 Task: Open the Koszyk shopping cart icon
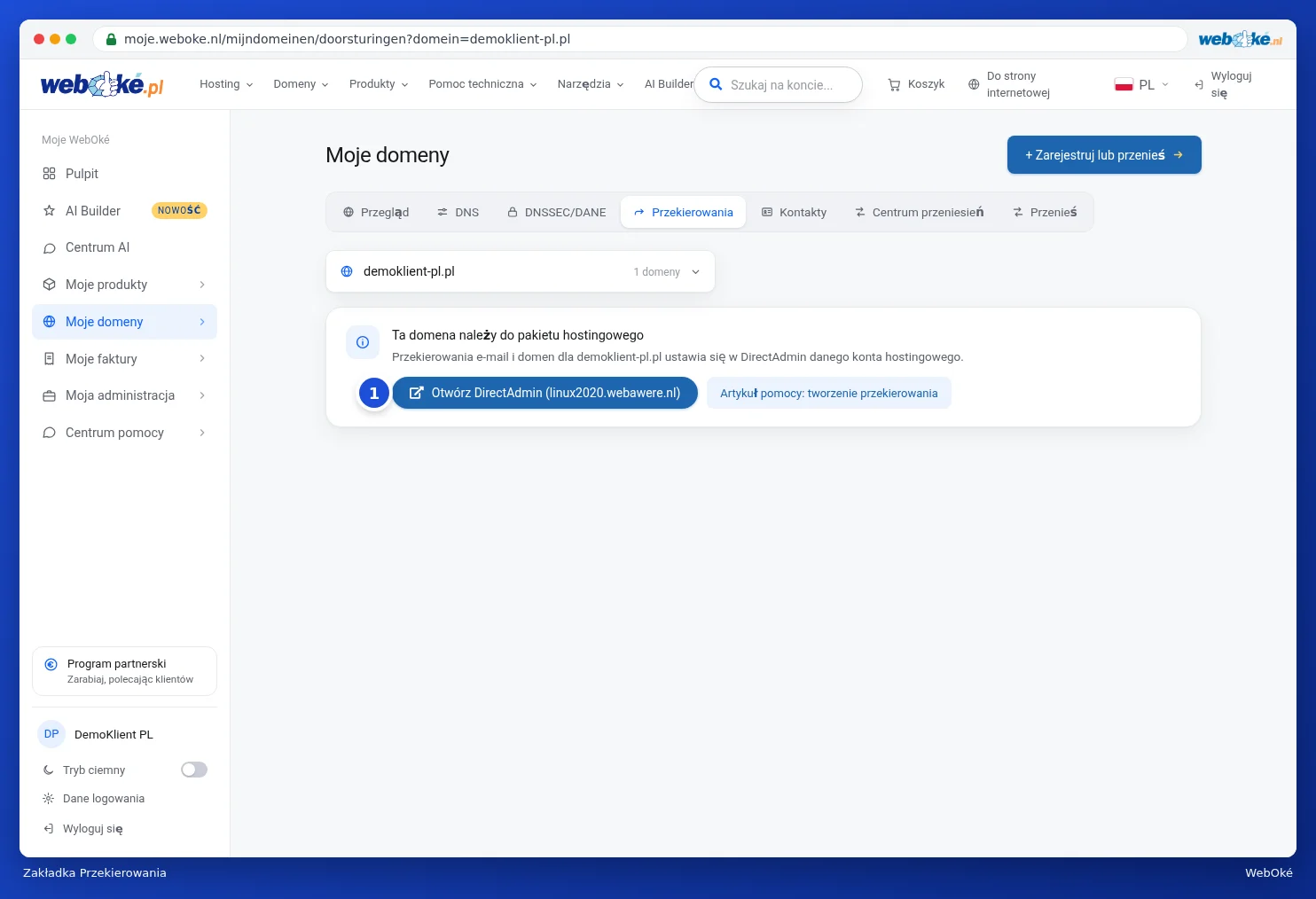894,84
